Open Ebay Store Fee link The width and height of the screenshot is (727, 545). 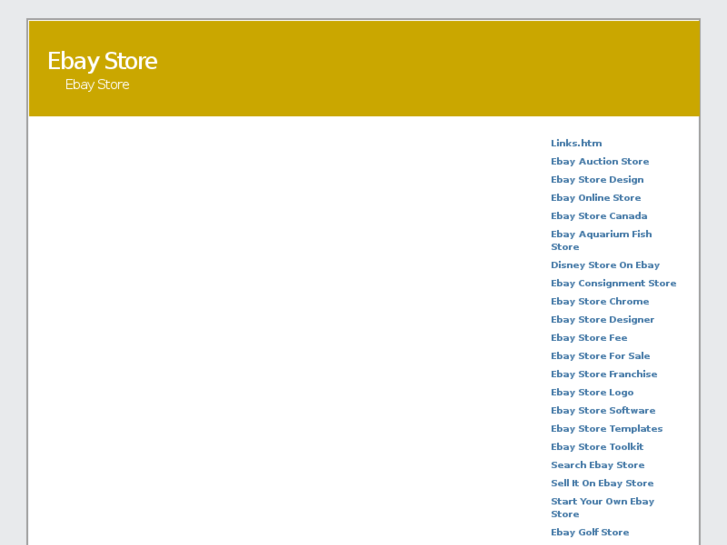589,338
